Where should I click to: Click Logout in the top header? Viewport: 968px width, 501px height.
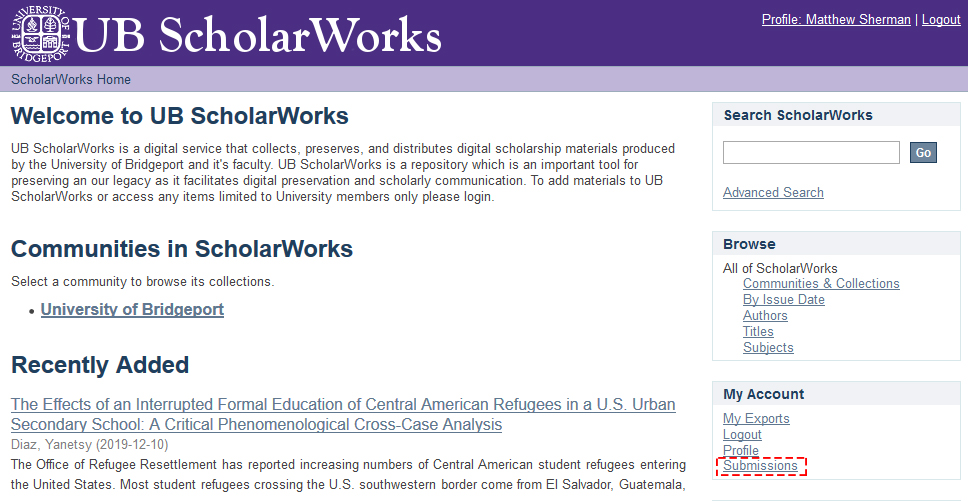coord(941,19)
